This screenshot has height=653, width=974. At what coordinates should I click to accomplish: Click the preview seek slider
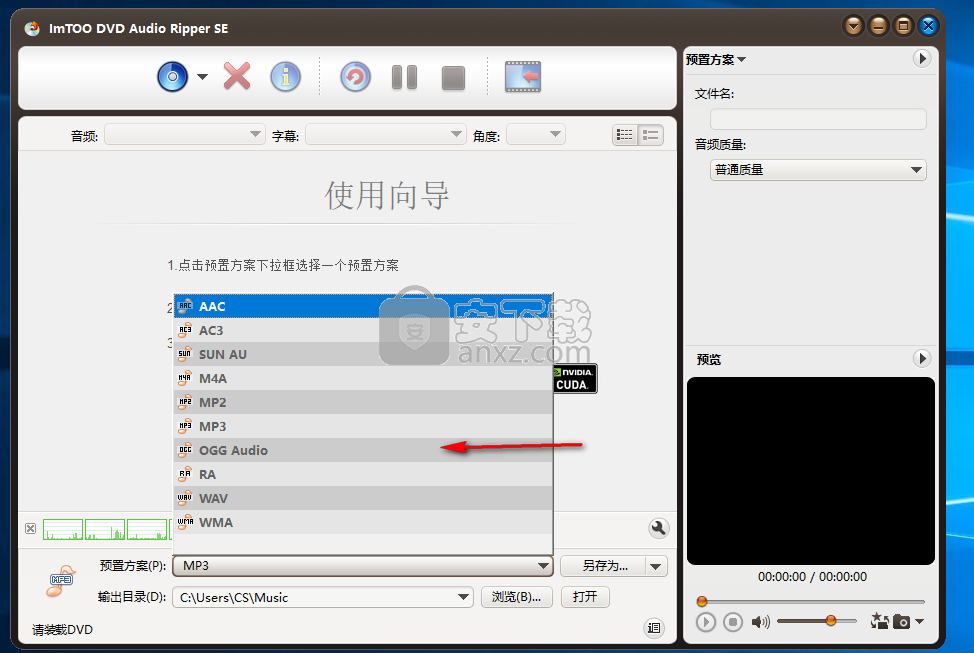click(812, 601)
